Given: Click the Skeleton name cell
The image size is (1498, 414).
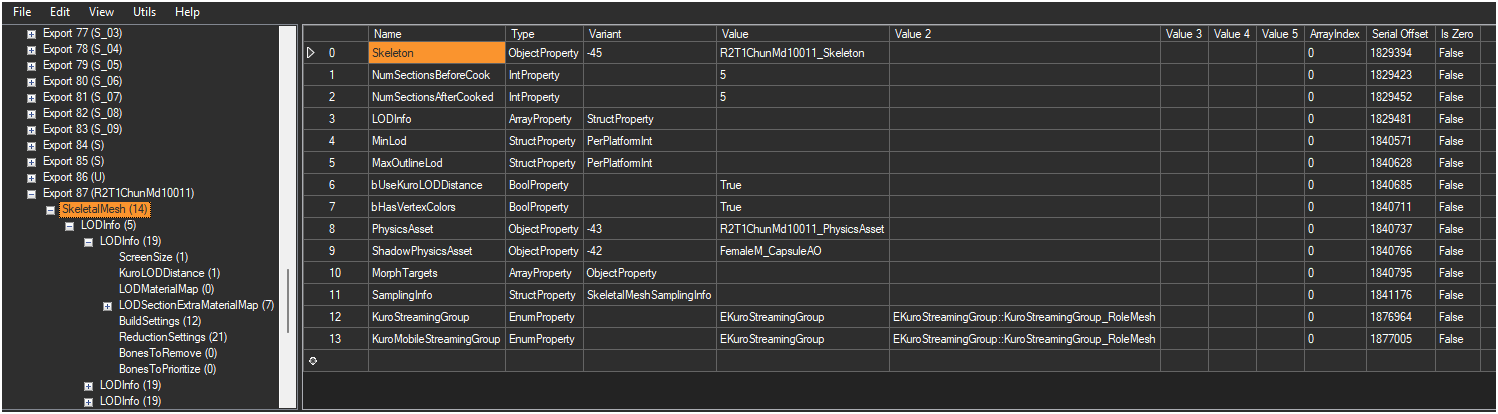Looking at the screenshot, I should point(437,52).
